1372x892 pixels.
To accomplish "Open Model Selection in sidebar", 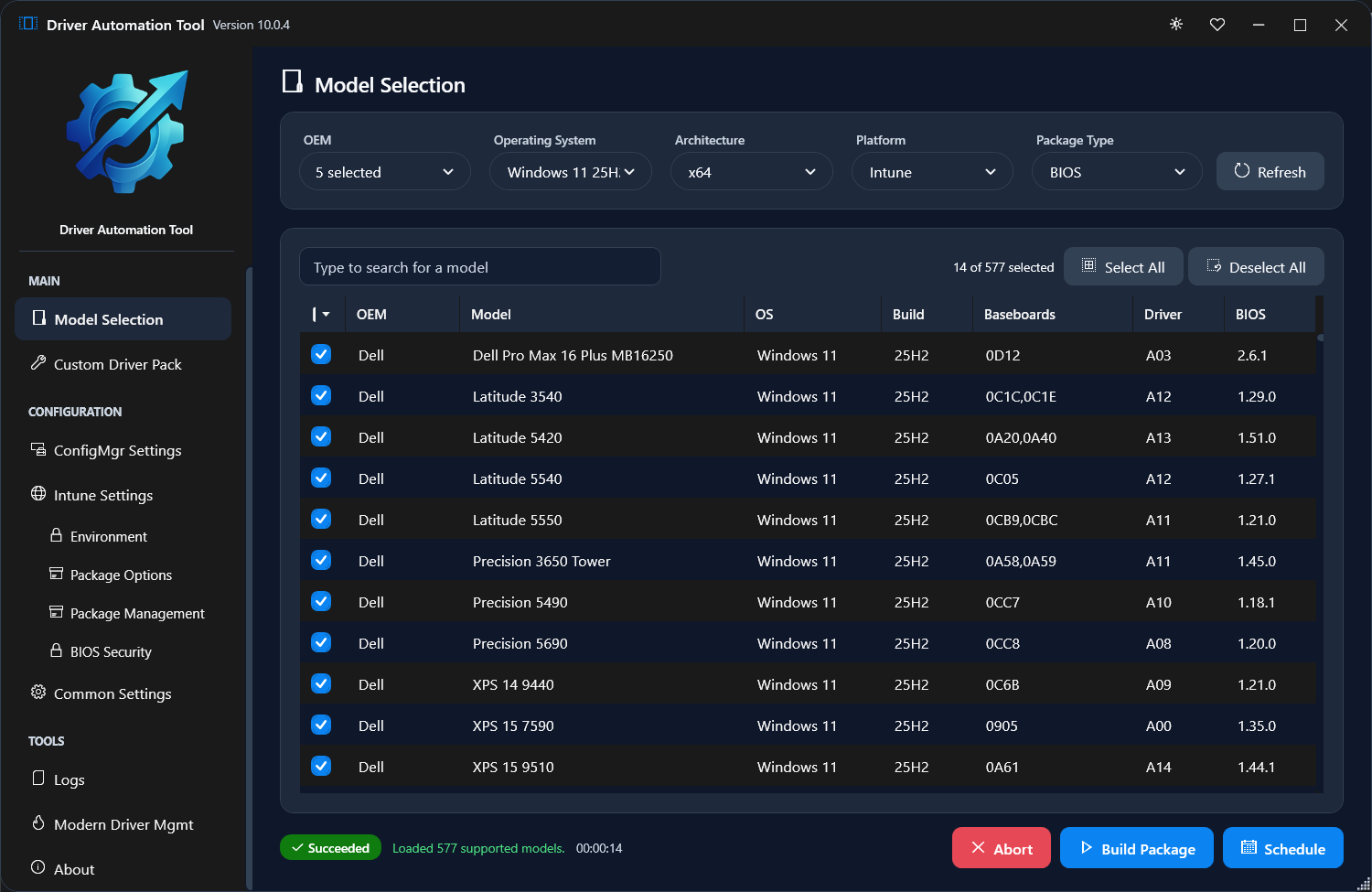I will 123,319.
